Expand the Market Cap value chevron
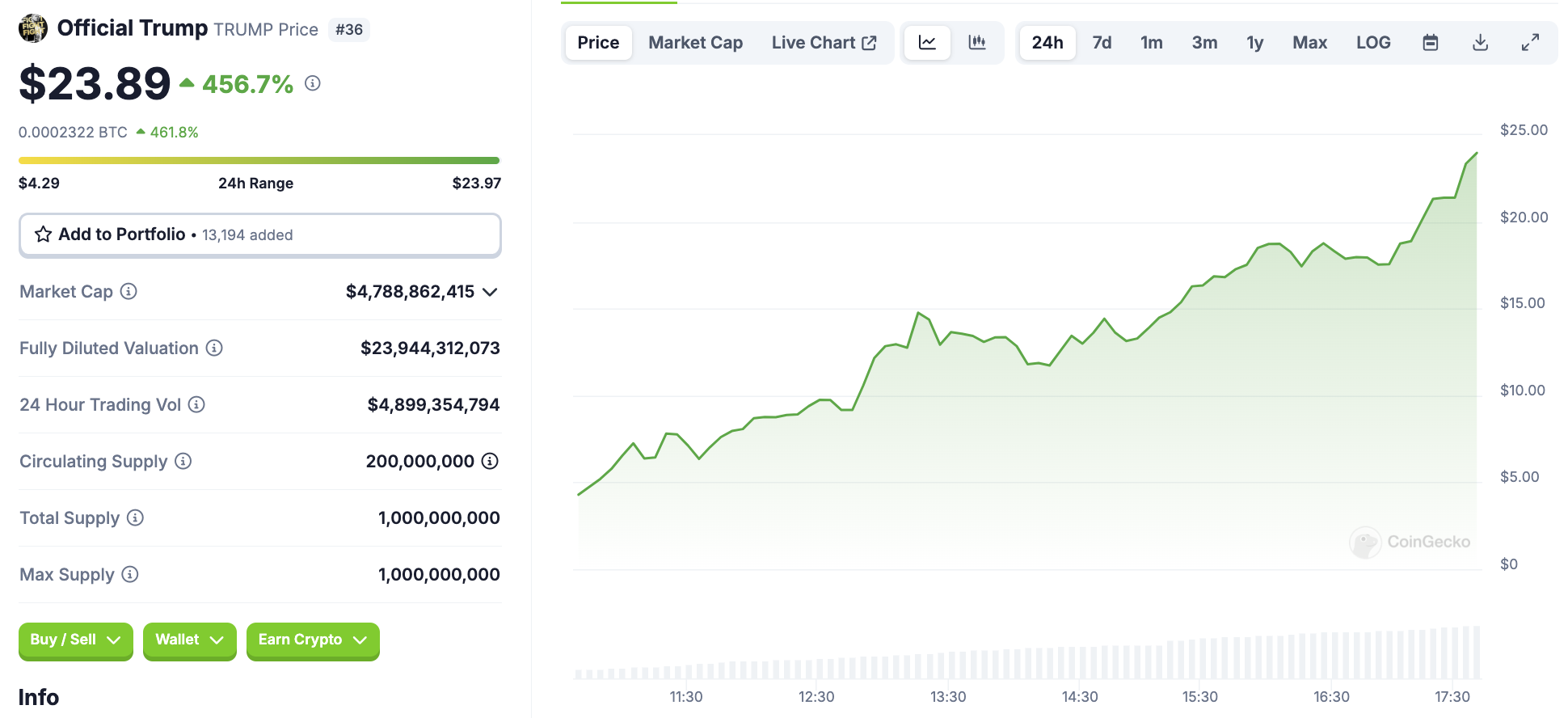The width and height of the screenshot is (1568, 718). coord(490,292)
